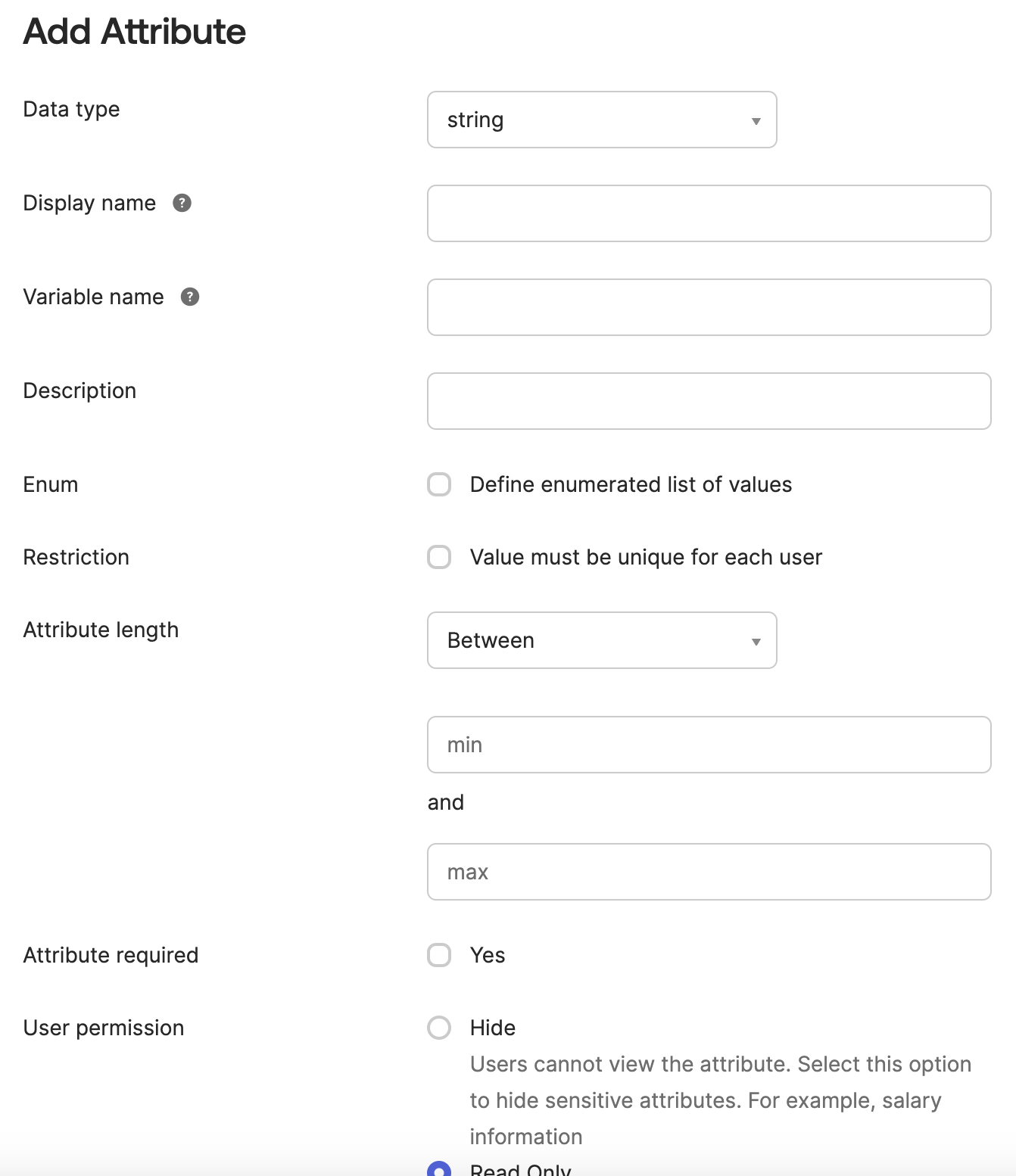Viewport: 1016px width, 1176px height.
Task: Click the Attribute length dropdown arrow
Action: [755, 640]
